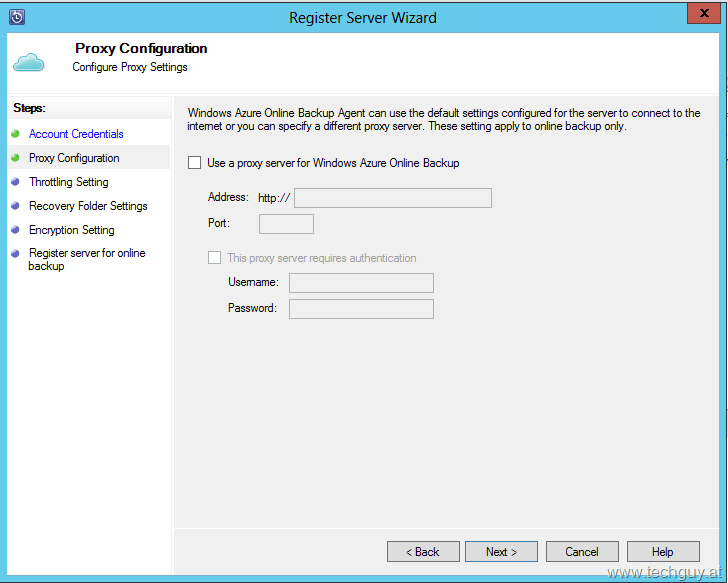Click green bullet next to Proxy Configuration step
The image size is (728, 583).
(x=15, y=158)
